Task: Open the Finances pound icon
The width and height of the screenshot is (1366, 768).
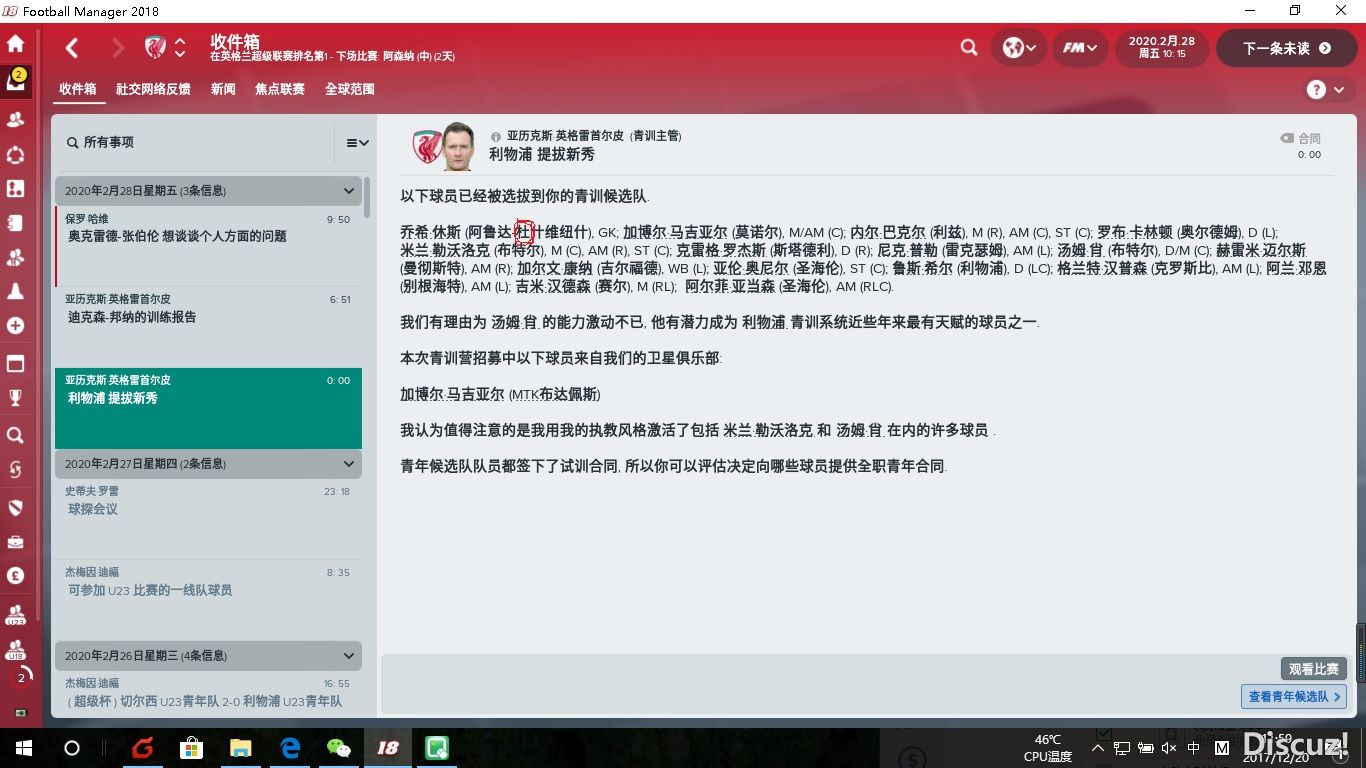Action: (15, 576)
